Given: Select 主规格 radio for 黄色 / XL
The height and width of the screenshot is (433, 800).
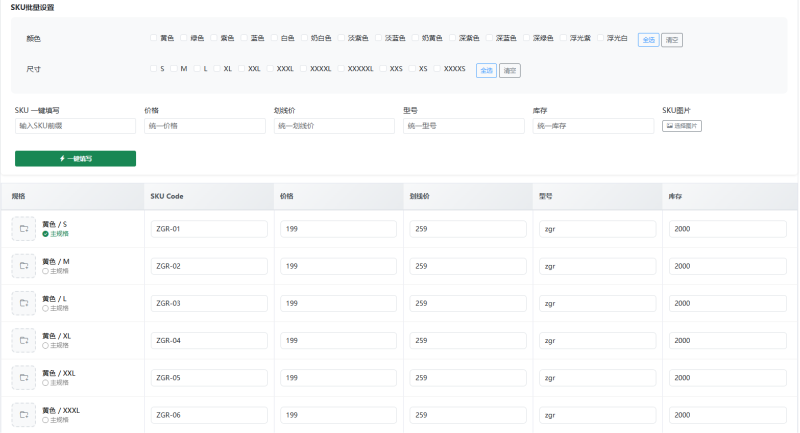Looking at the screenshot, I should point(45,345).
